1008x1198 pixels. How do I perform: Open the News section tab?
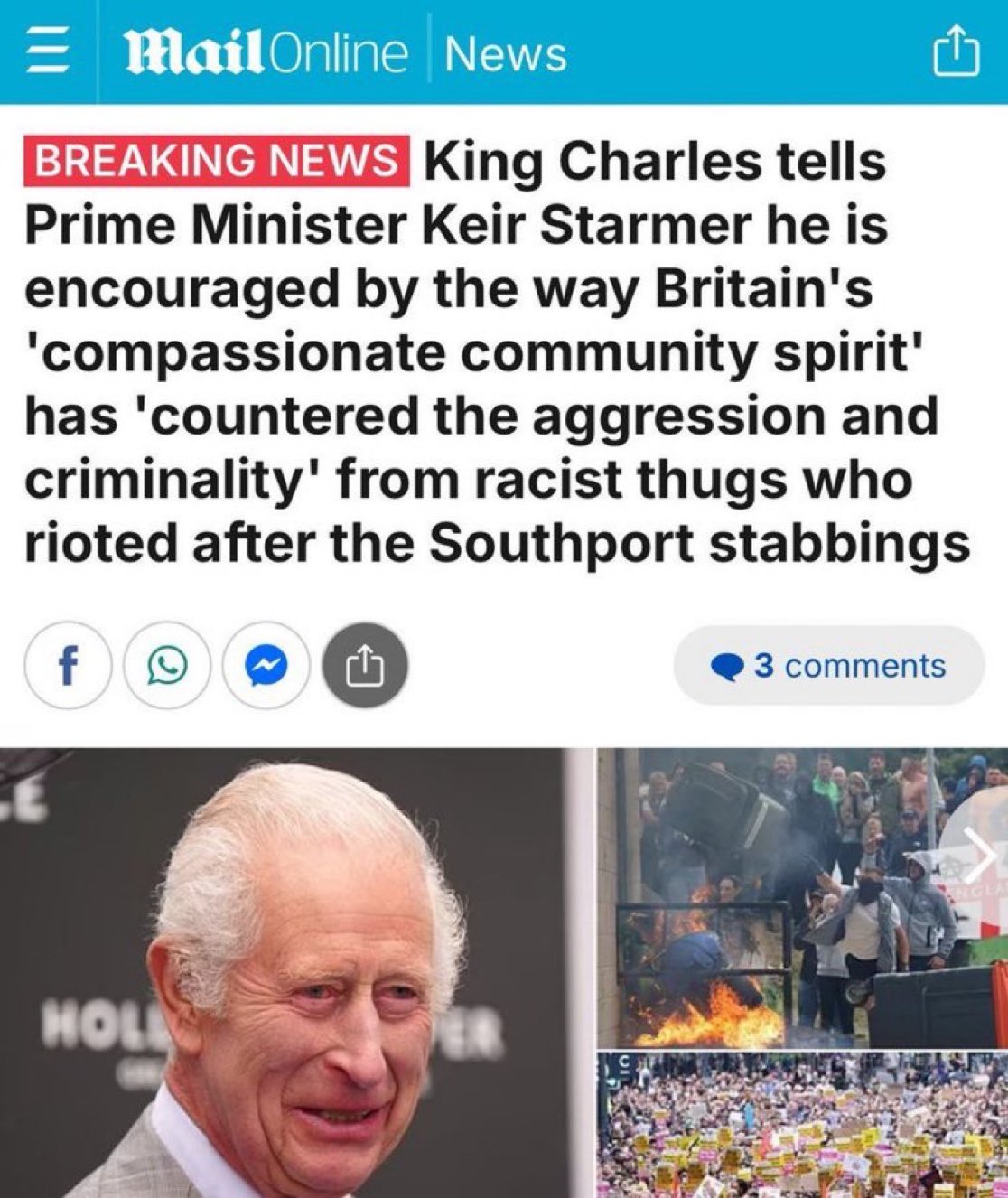tap(507, 54)
